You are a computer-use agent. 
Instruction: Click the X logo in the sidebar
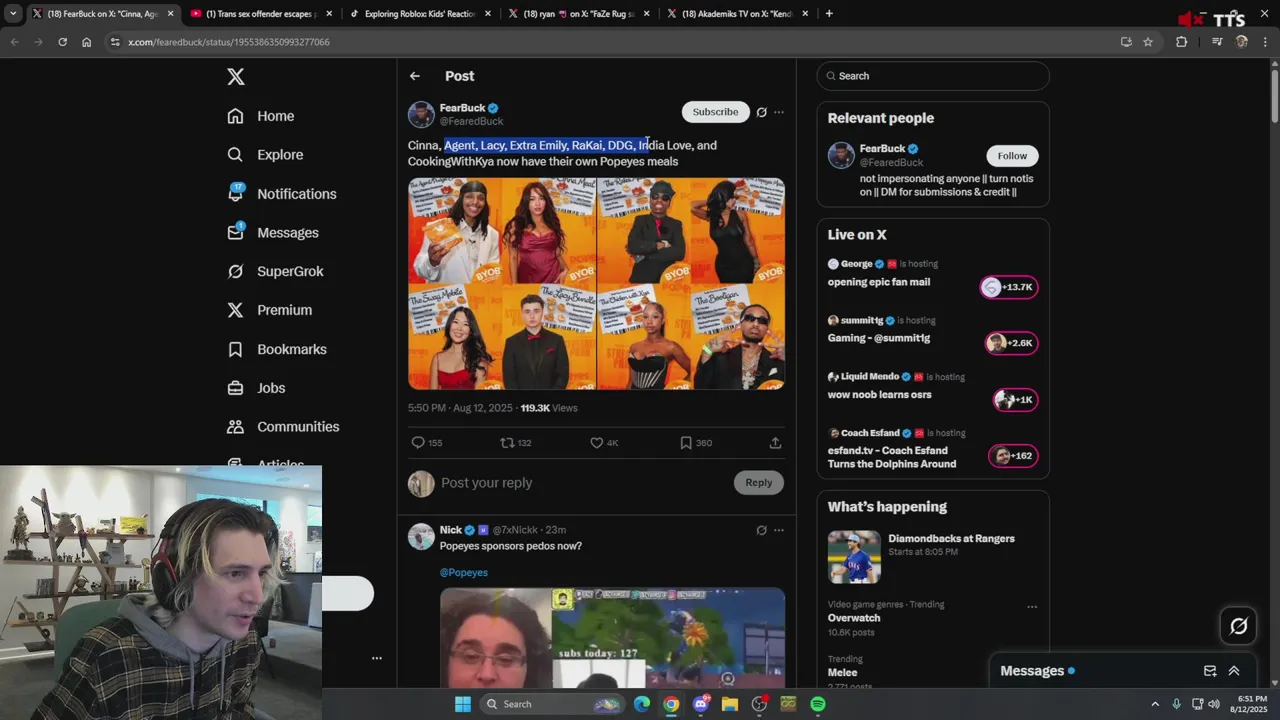(235, 77)
